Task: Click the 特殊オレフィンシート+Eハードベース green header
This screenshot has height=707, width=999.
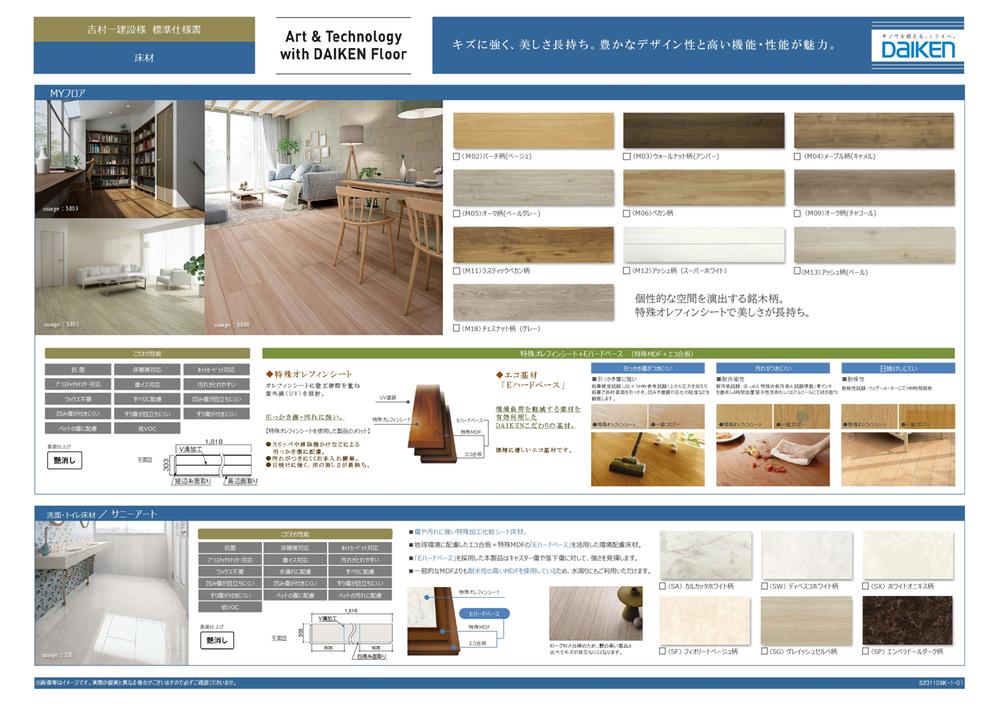Action: [608, 353]
